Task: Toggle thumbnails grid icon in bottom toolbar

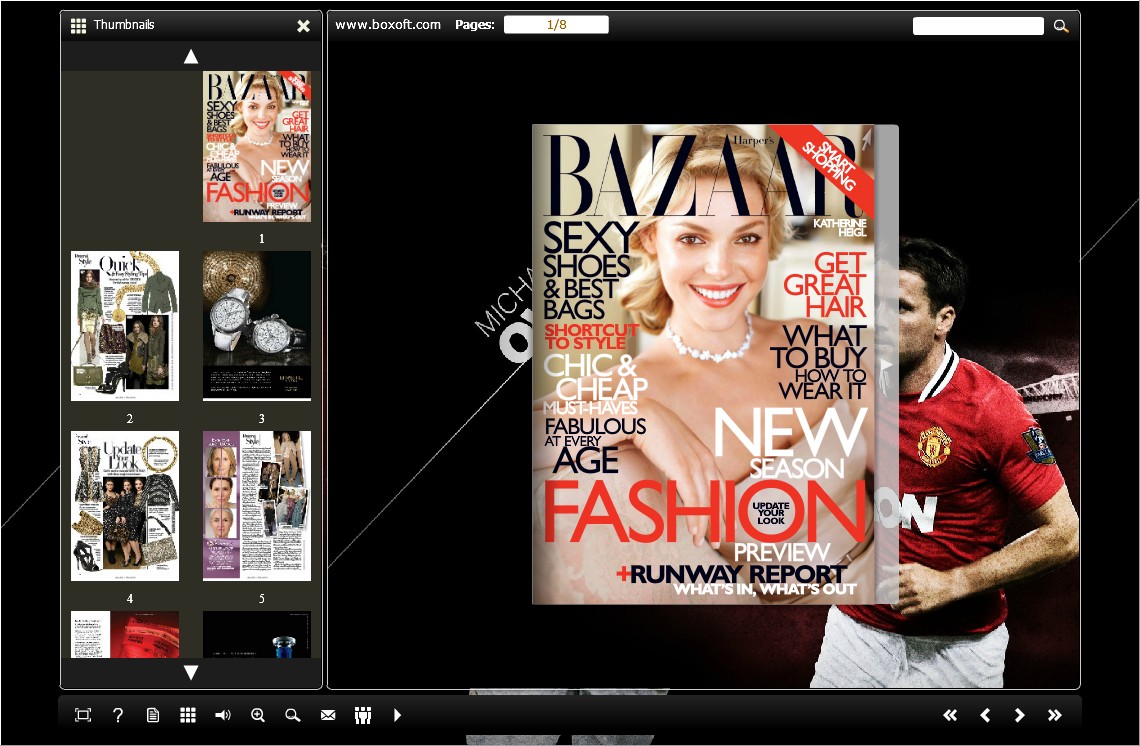Action: [188, 715]
